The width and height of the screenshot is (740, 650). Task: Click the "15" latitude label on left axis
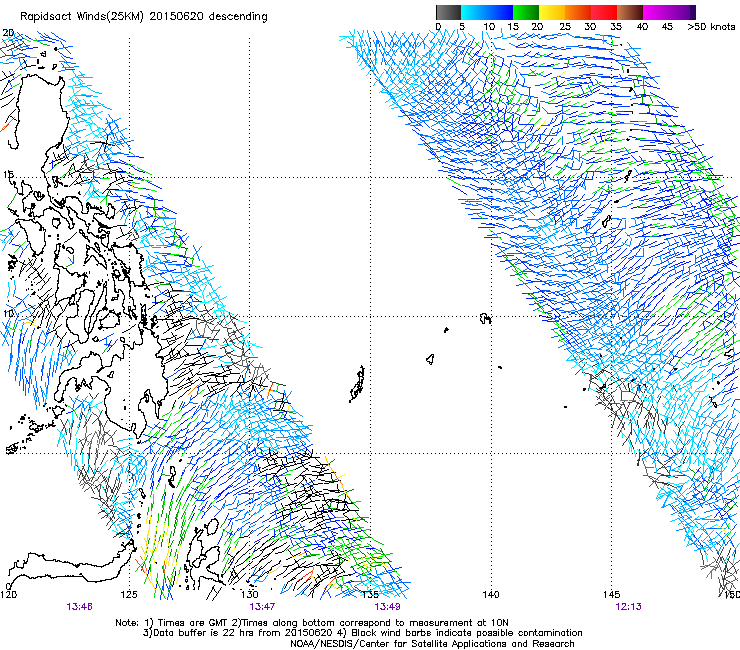8,175
